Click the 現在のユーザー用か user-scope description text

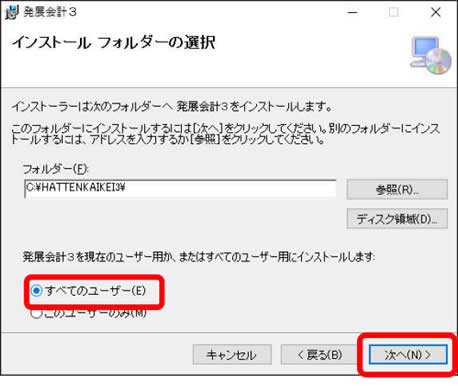(x=199, y=257)
